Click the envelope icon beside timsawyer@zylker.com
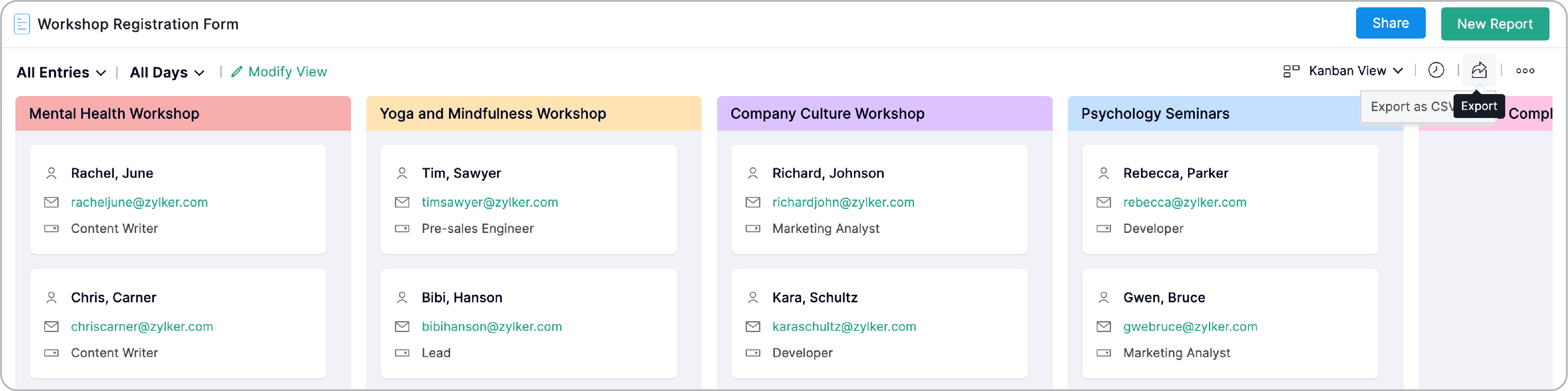Screen dimensions: 1568x391 click(x=402, y=202)
